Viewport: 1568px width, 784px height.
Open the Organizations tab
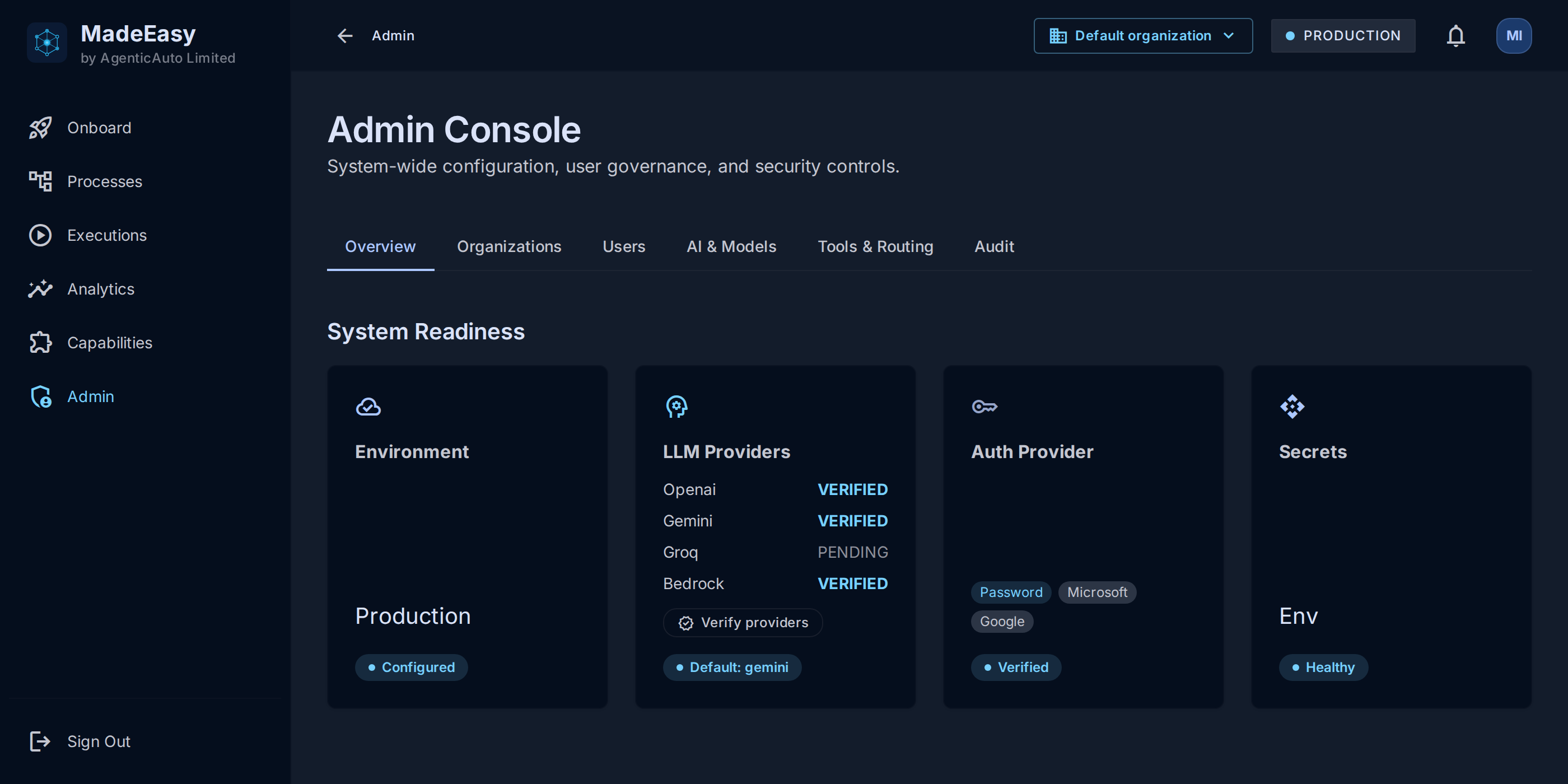pos(509,246)
